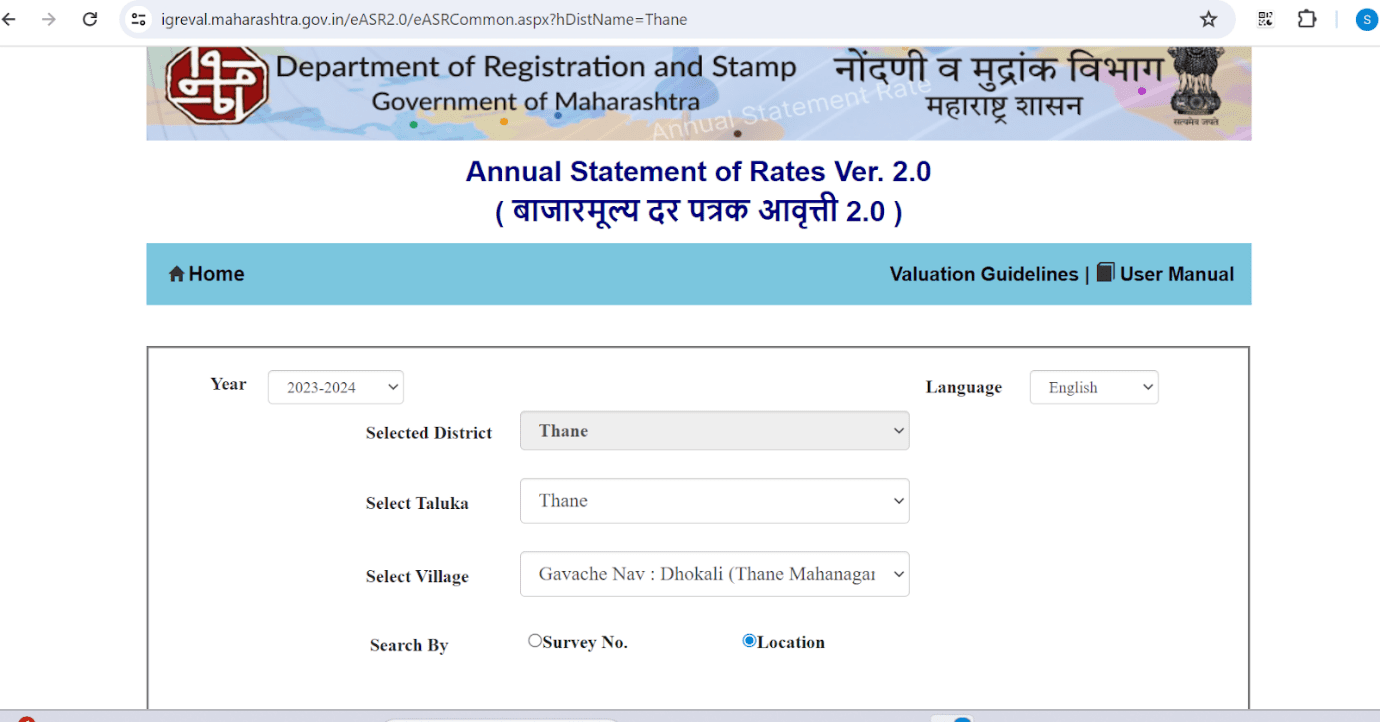Click the Chrome profile avatar
Screen dimensions: 1380x722
[x=1366, y=19]
